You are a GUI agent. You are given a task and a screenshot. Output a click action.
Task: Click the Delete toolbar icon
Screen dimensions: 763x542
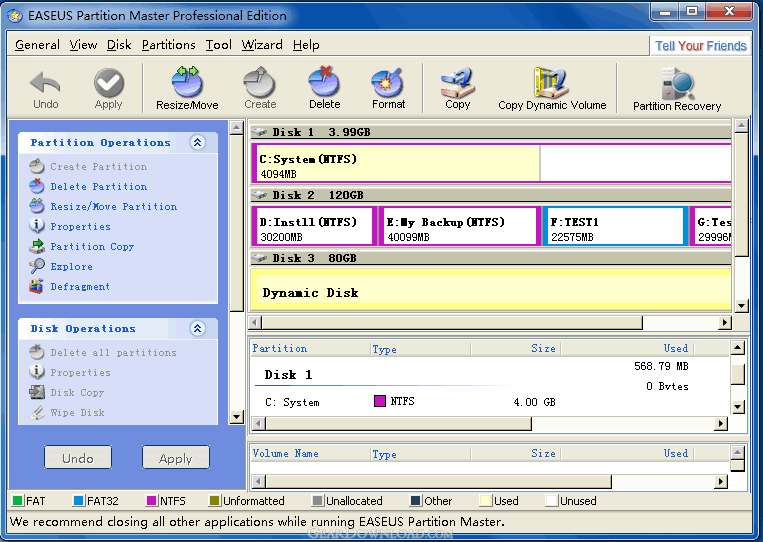coord(324,81)
